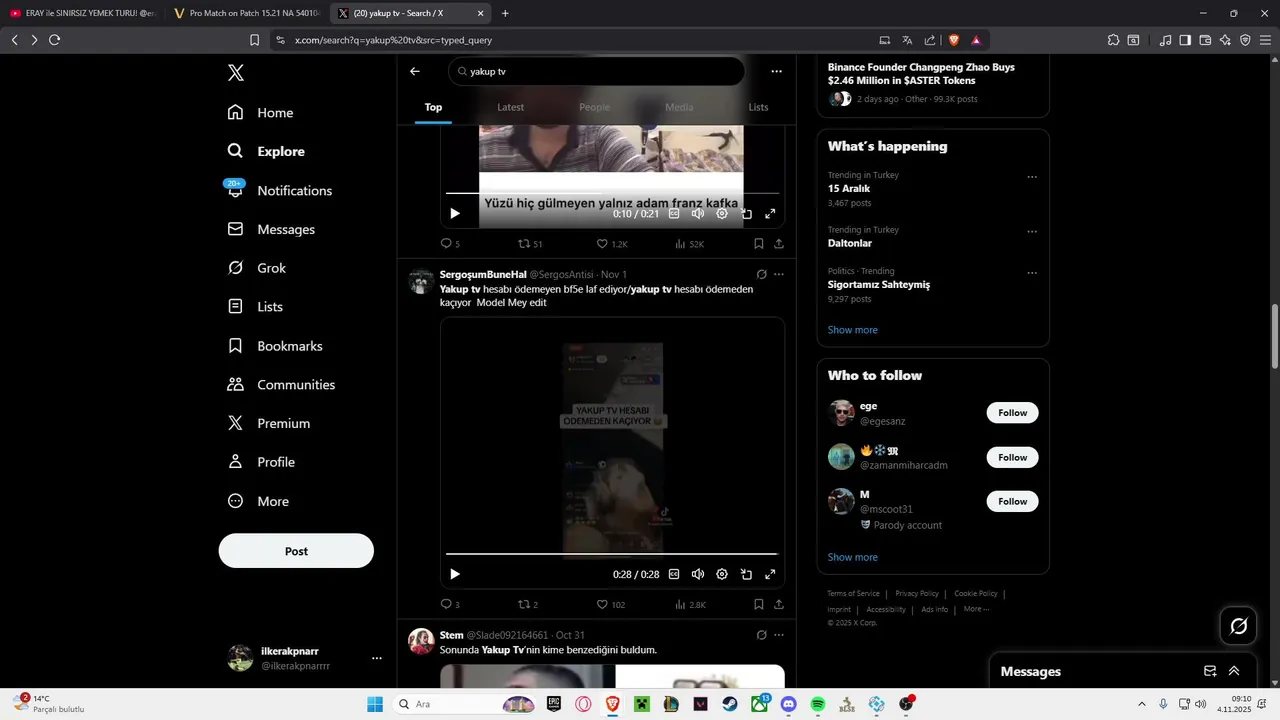The image size is (1280, 720).
Task: Like the post with 1.2K likes
Action: pos(612,244)
